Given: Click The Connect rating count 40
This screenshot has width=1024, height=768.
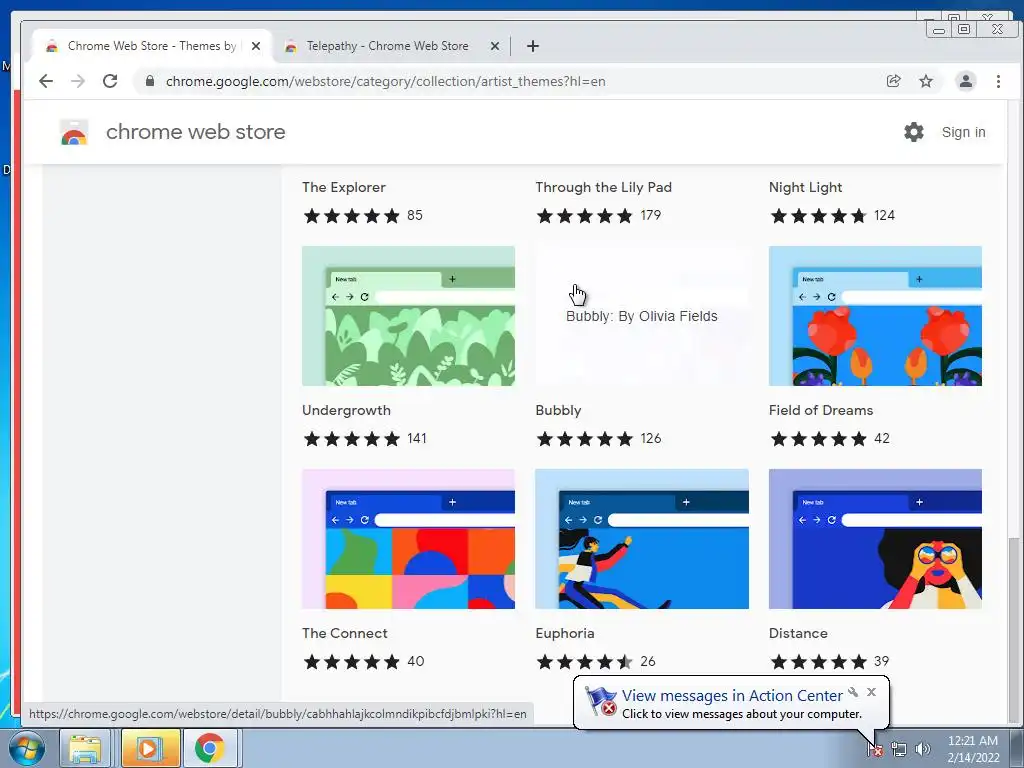Looking at the screenshot, I should tap(415, 661).
